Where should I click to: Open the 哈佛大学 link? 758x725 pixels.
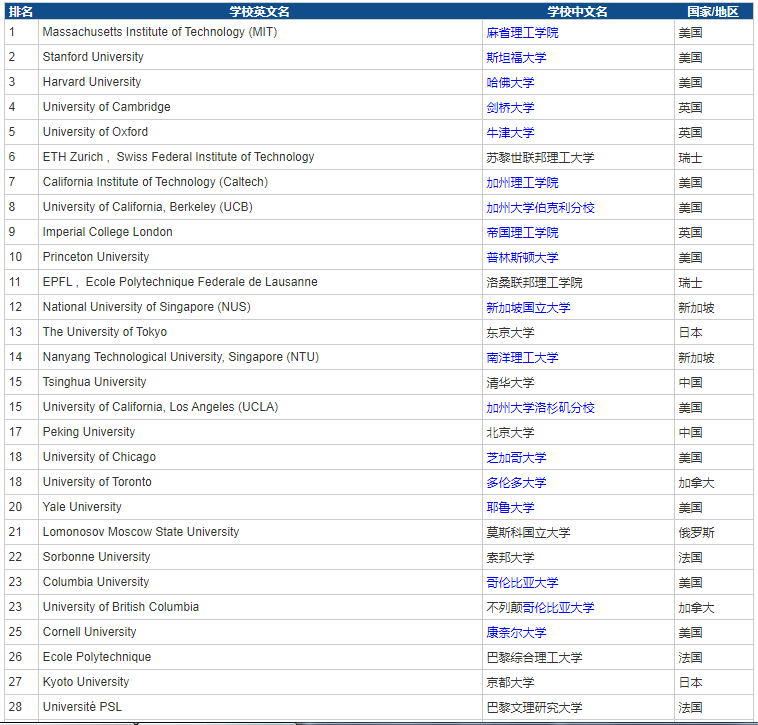(x=510, y=83)
